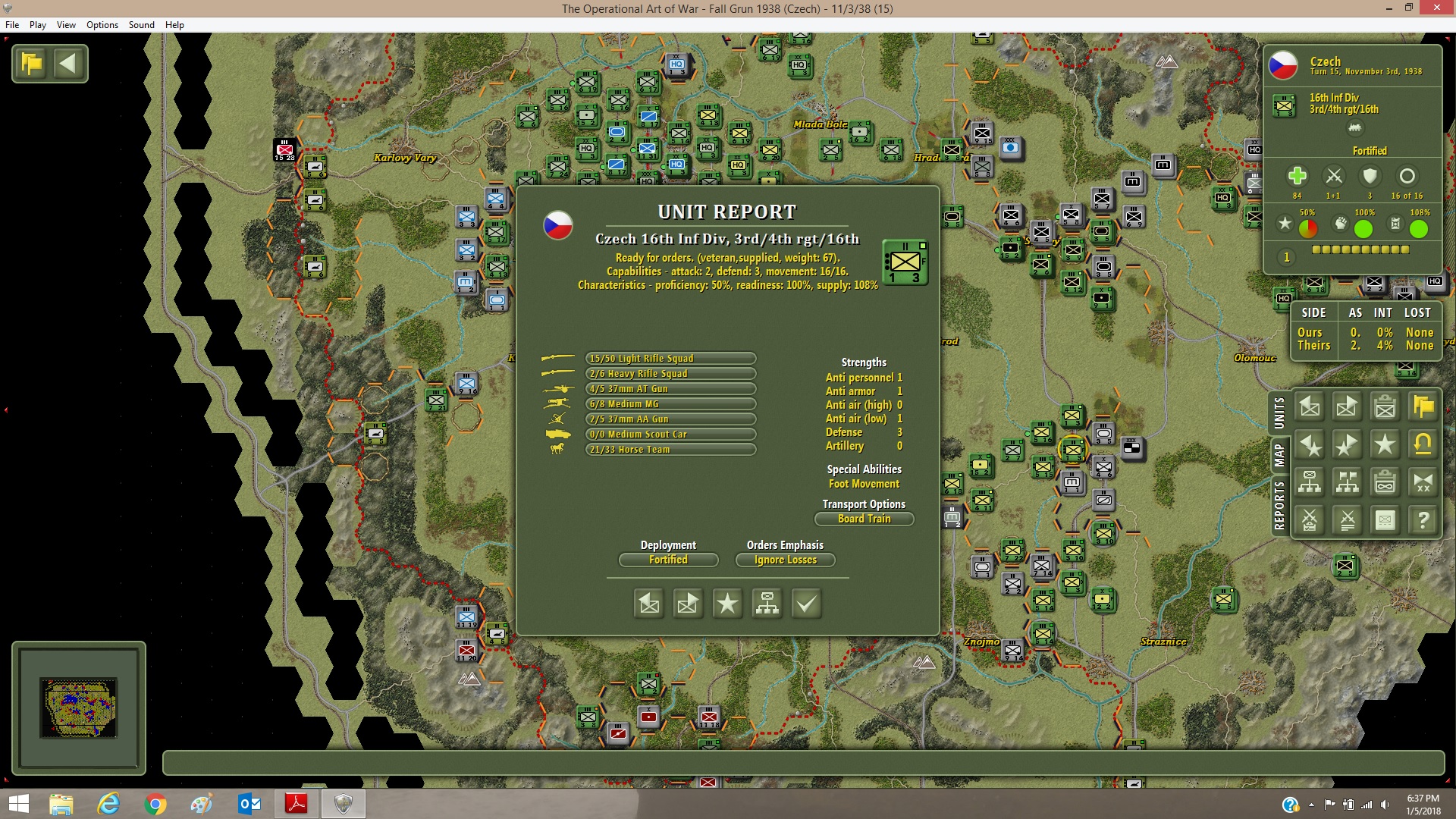The width and height of the screenshot is (1456, 819).
Task: Click crossed swords with lines icon
Action: click(x=1348, y=520)
